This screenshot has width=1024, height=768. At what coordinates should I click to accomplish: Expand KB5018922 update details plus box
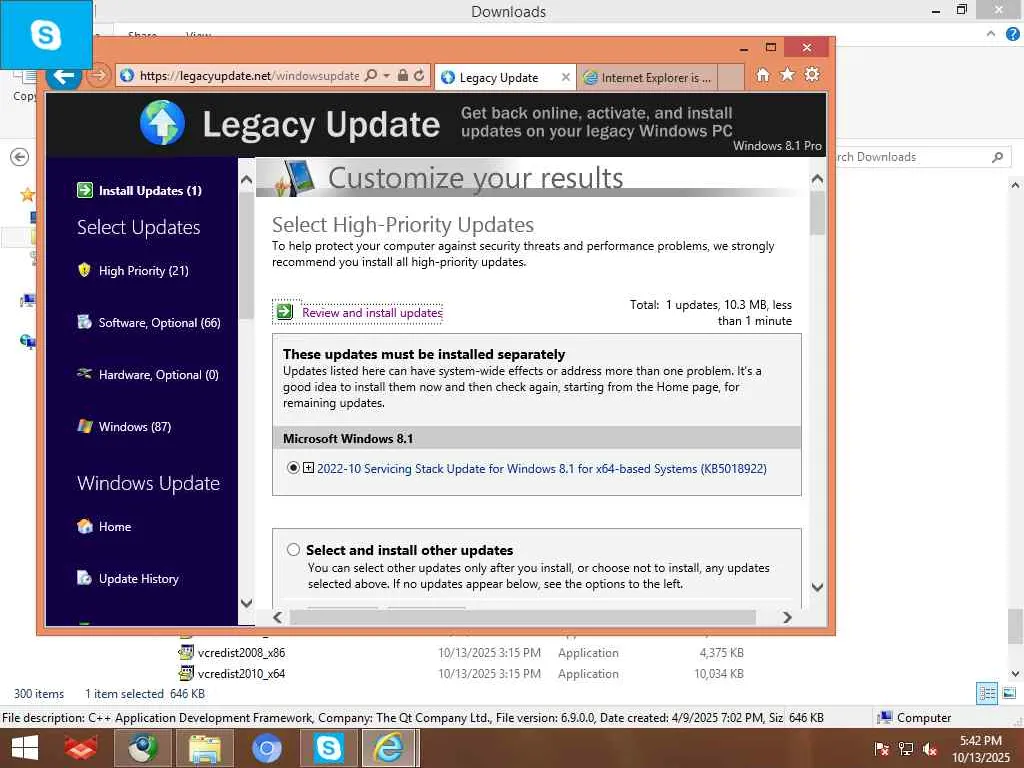point(308,468)
